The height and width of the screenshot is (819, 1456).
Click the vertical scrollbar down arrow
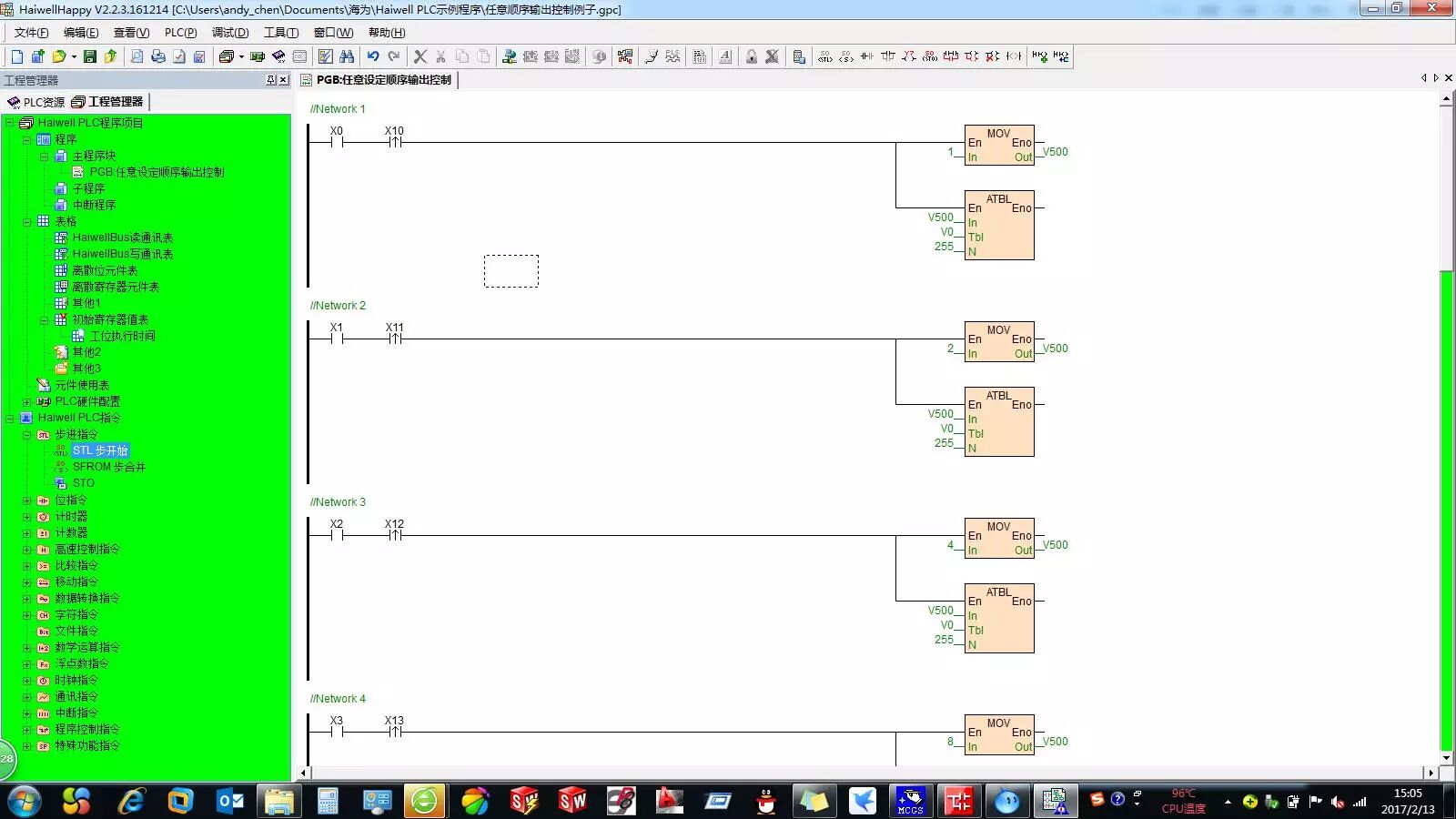[1447, 757]
